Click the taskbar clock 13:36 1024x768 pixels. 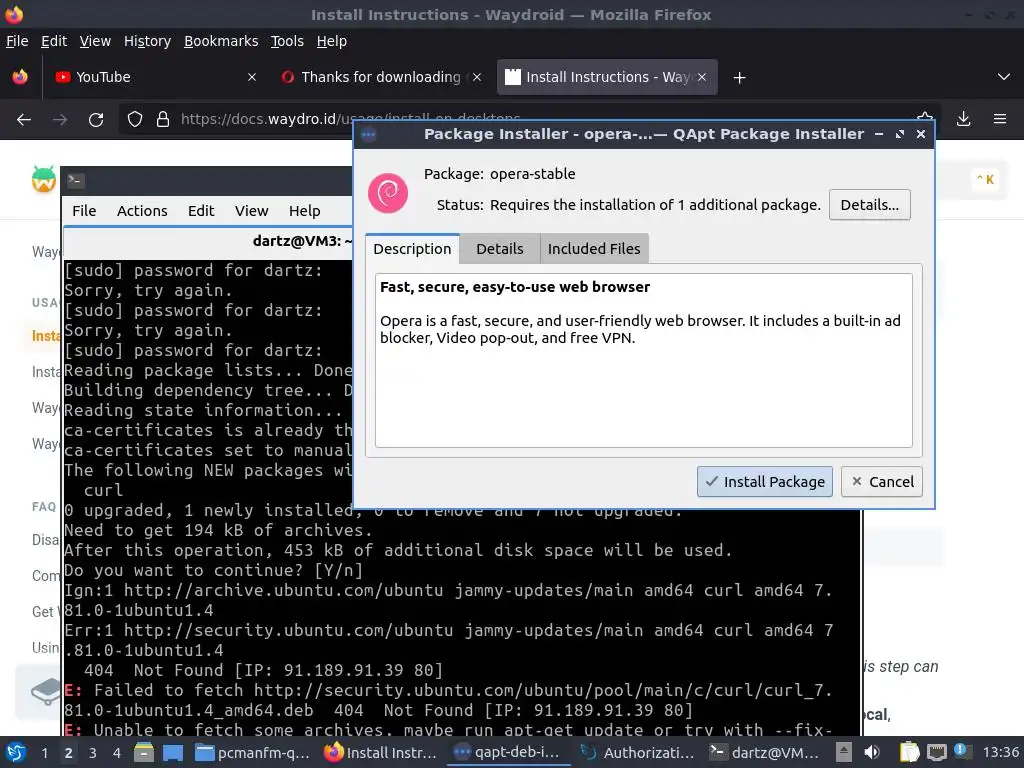pos(1001,752)
